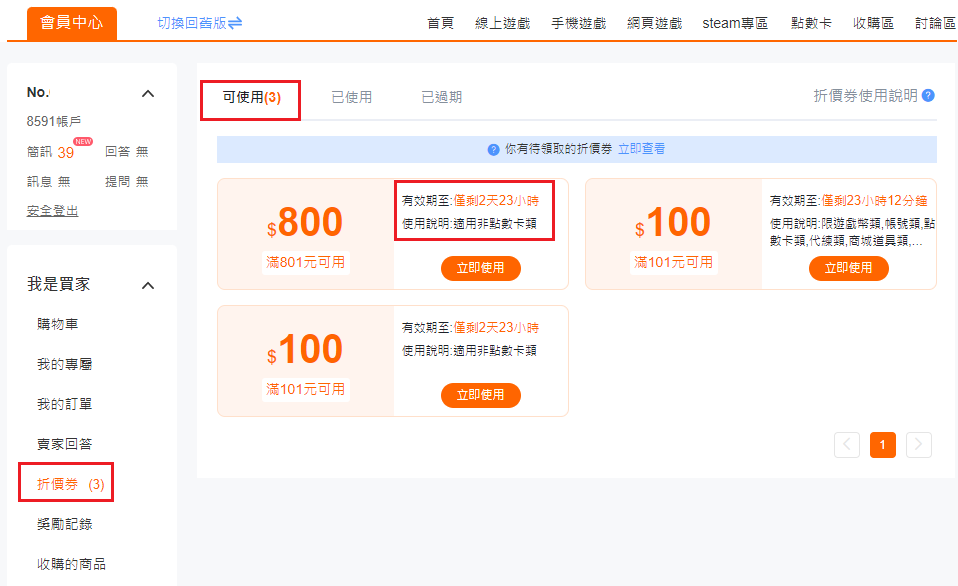Collapse the 我是買家 section
This screenshot has width=958, height=586.
pyautogui.click(x=148, y=286)
